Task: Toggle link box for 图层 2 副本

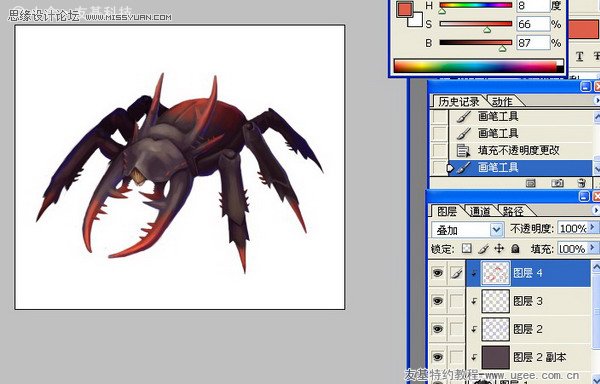Action: tap(456, 357)
